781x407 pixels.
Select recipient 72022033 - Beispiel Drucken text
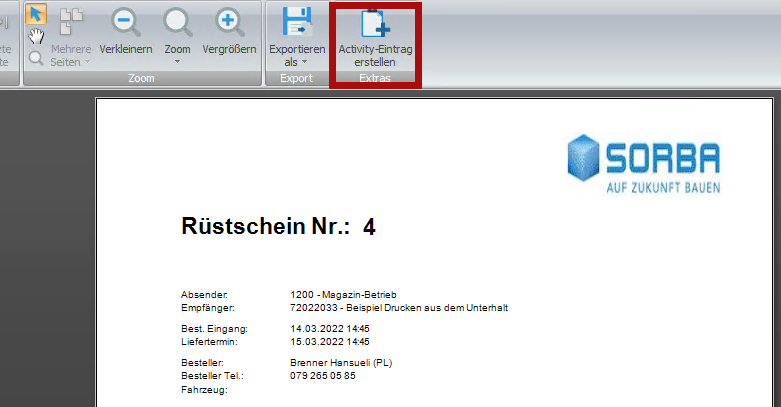pos(399,308)
